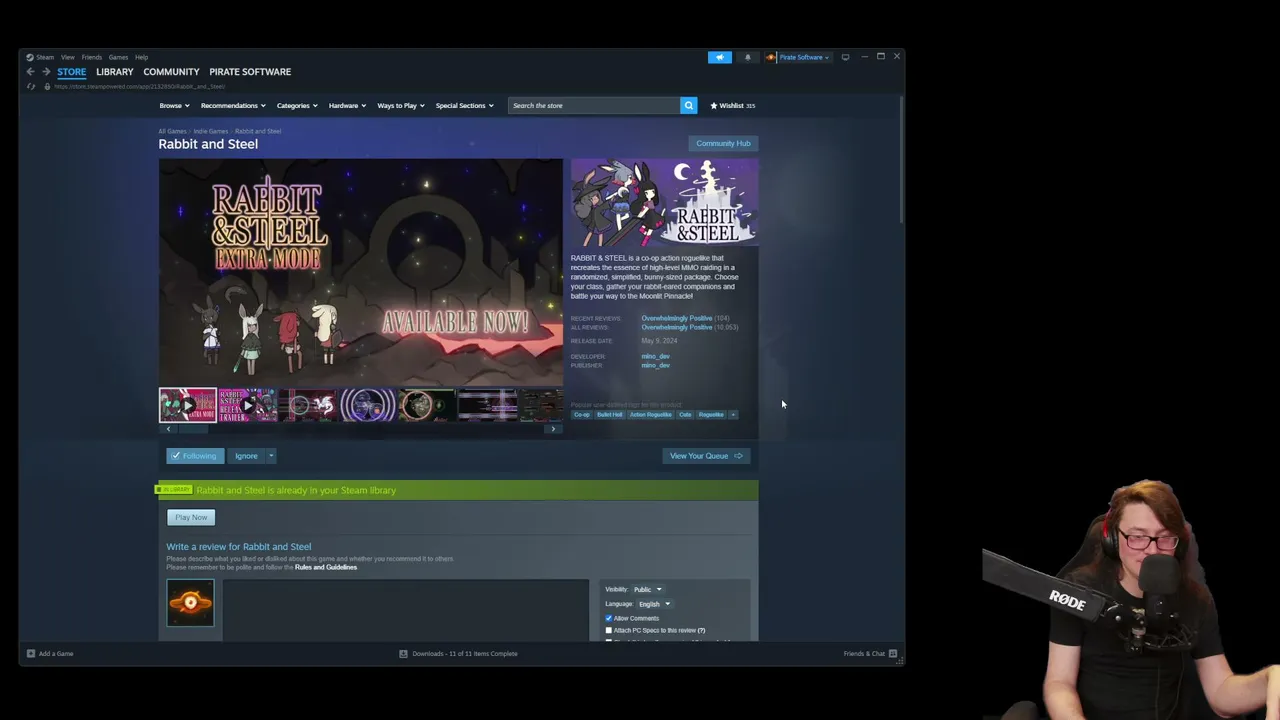Image resolution: width=1280 pixels, height=720 pixels.
Task: Click View Your Queue button
Action: (x=706, y=456)
